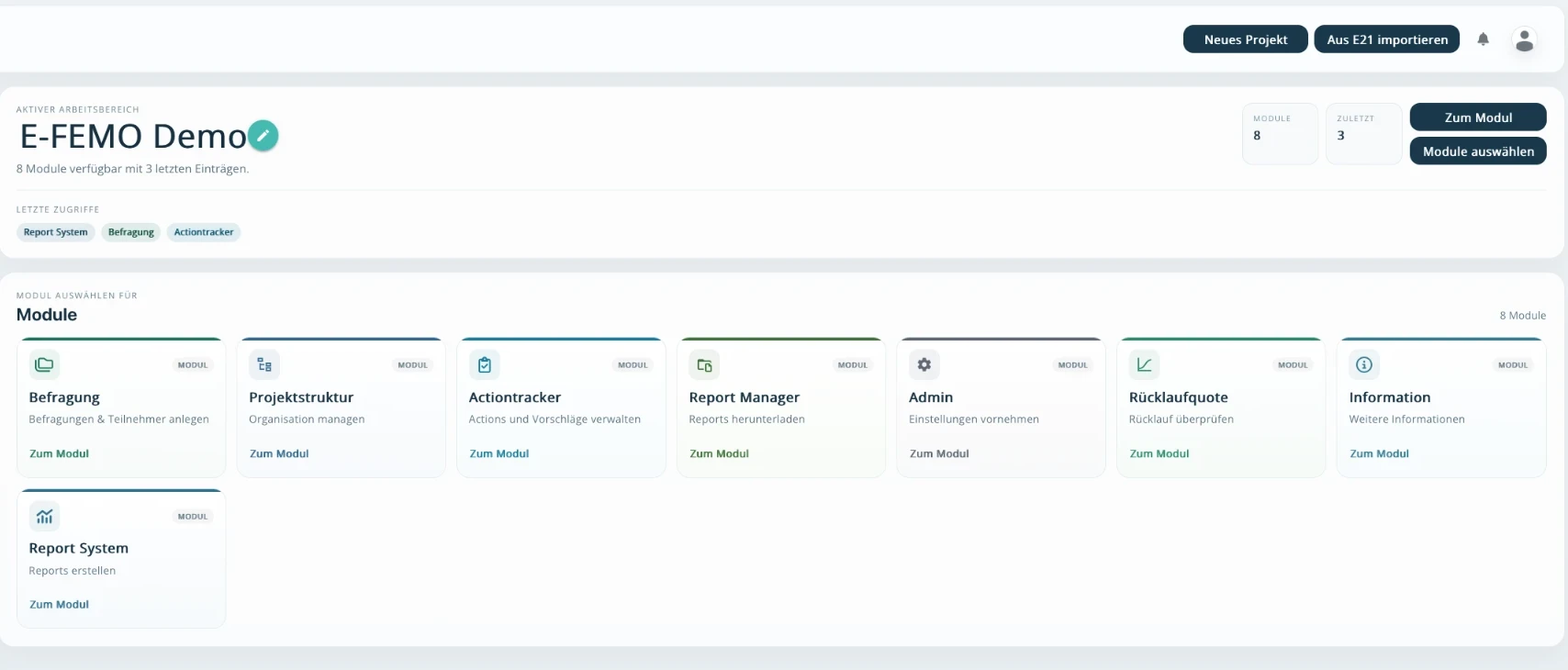Open Zum Modul link for Report System
Screen dimensions: 1568x670
coord(60,605)
